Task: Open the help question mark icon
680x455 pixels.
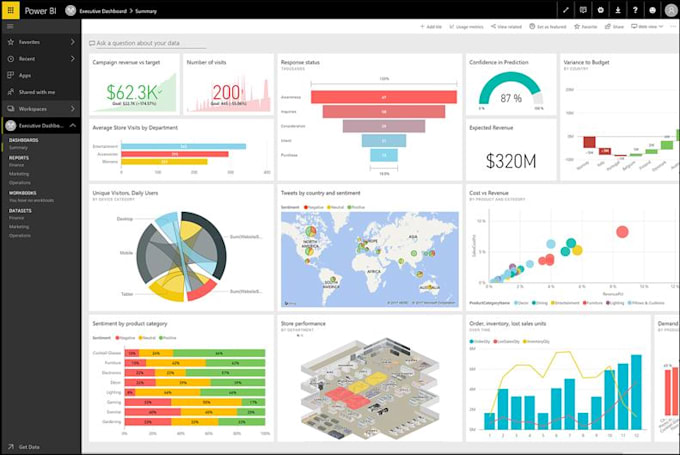Action: (635, 10)
